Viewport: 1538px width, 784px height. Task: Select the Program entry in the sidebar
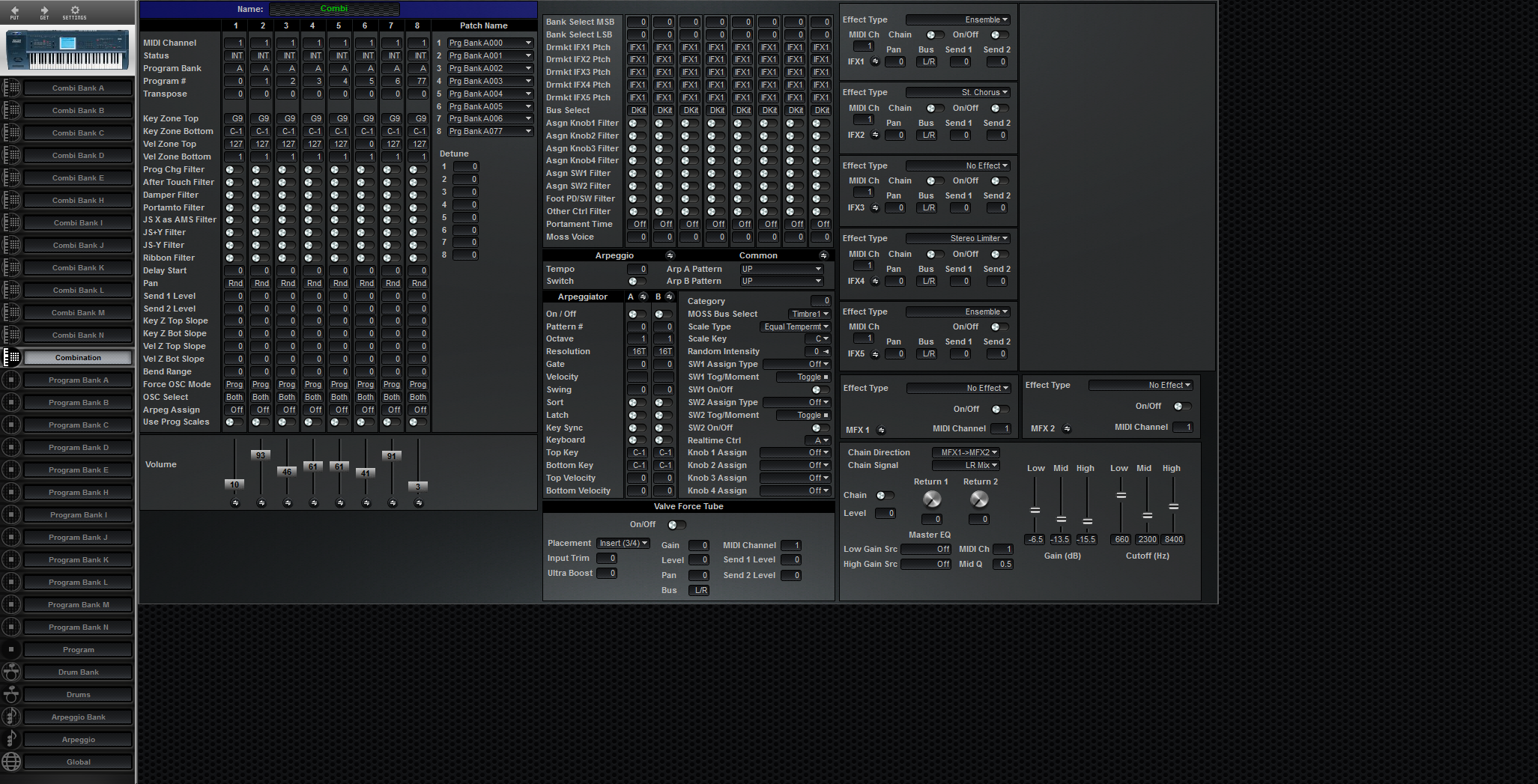click(x=78, y=649)
